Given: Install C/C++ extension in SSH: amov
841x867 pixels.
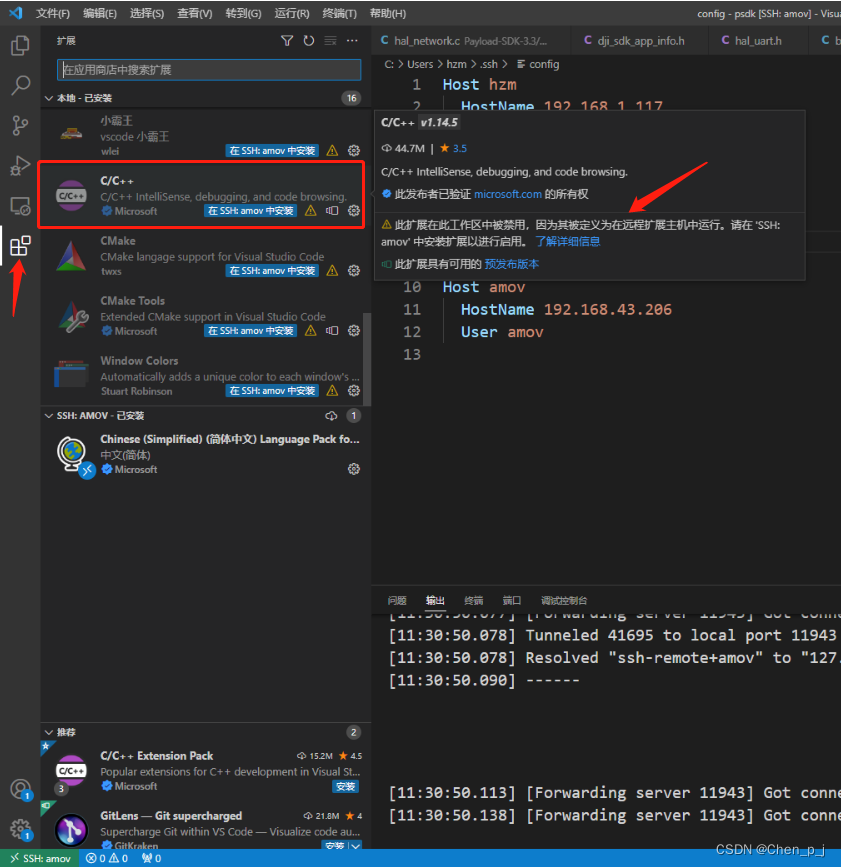Looking at the screenshot, I should tap(250, 211).
